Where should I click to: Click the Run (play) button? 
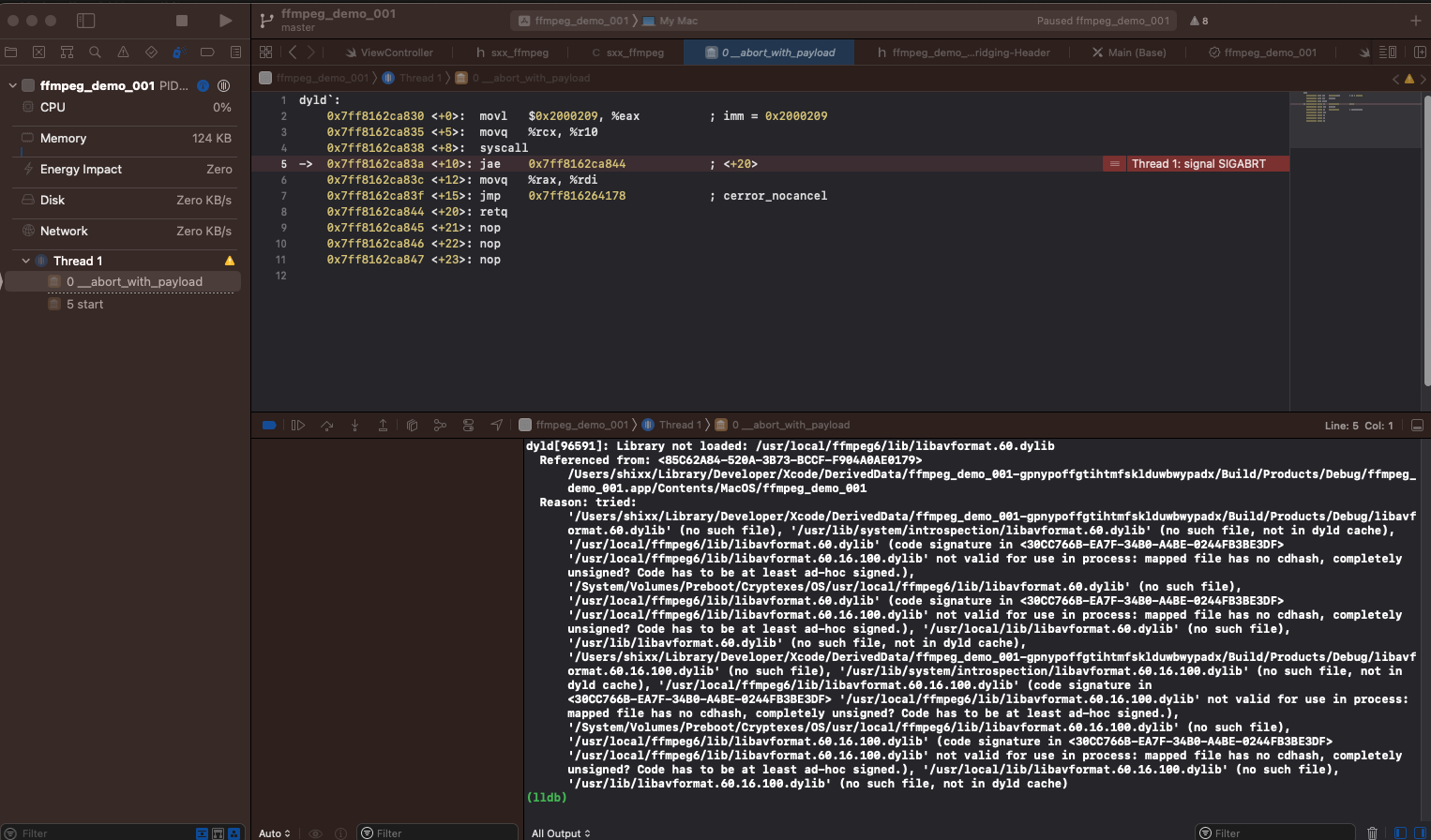coord(225,21)
